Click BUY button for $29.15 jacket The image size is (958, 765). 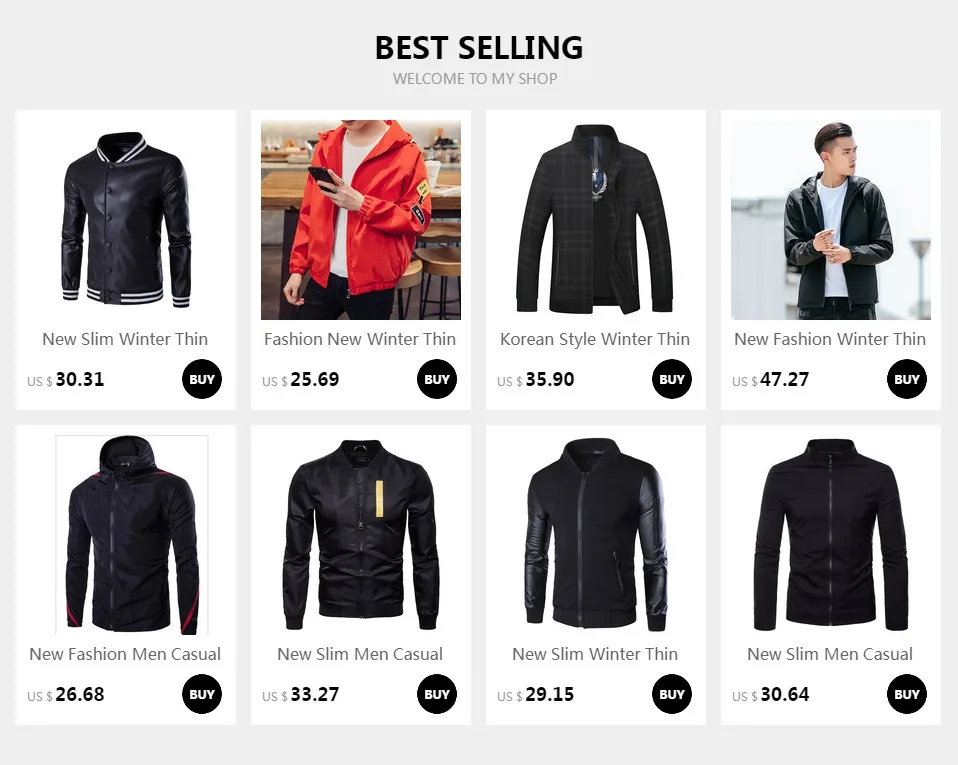[671, 694]
